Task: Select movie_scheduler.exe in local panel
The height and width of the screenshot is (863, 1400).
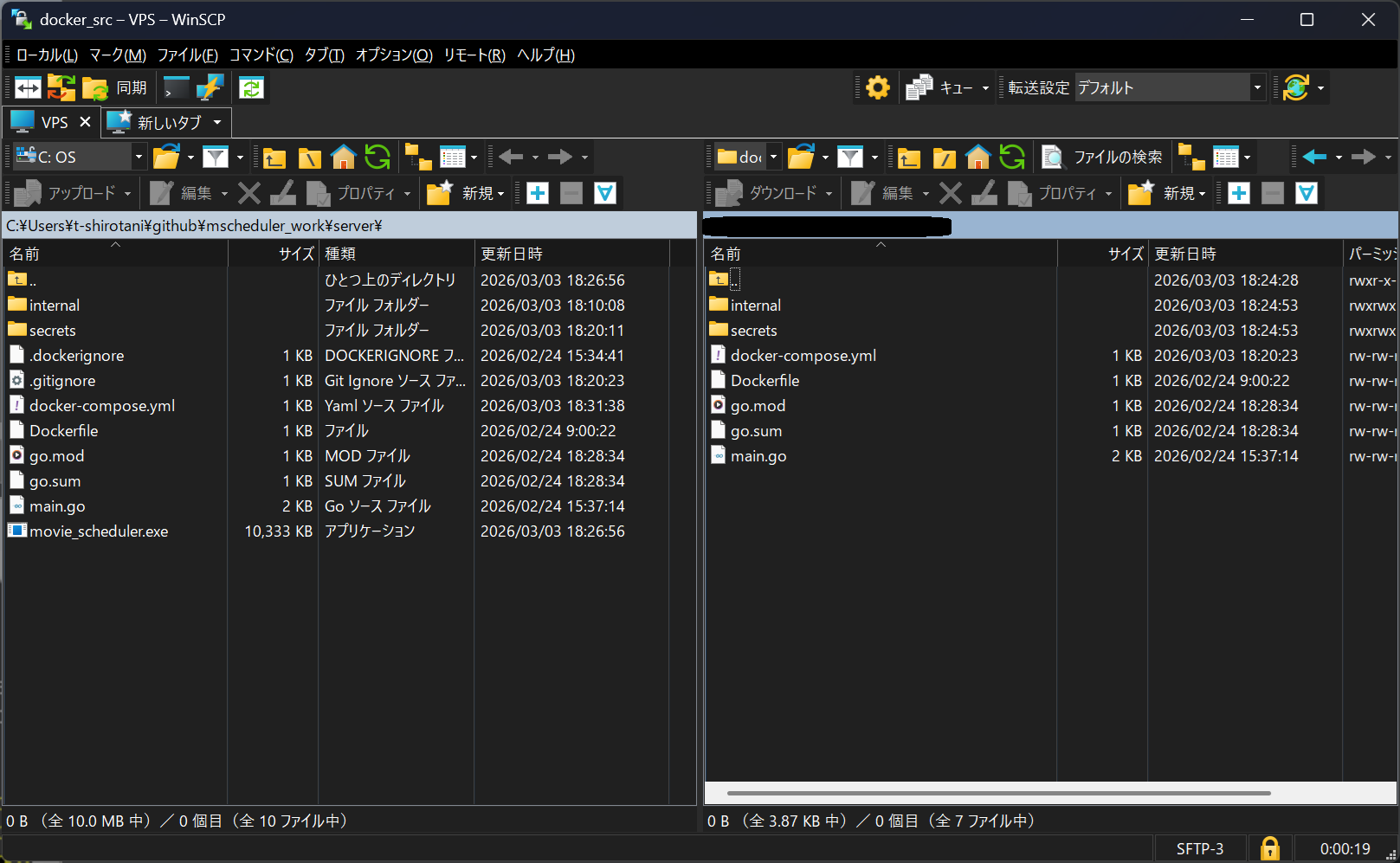Action: 99,531
